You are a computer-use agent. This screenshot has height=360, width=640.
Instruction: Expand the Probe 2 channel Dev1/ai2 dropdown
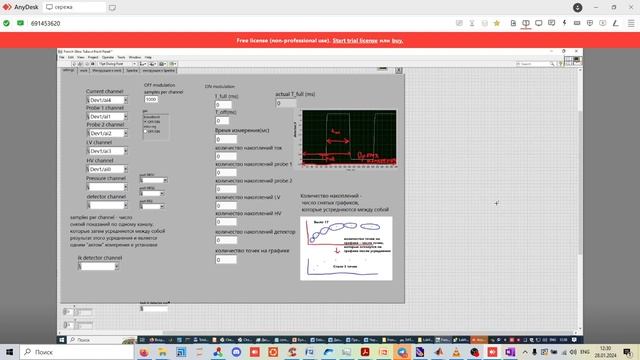pyautogui.click(x=125, y=133)
